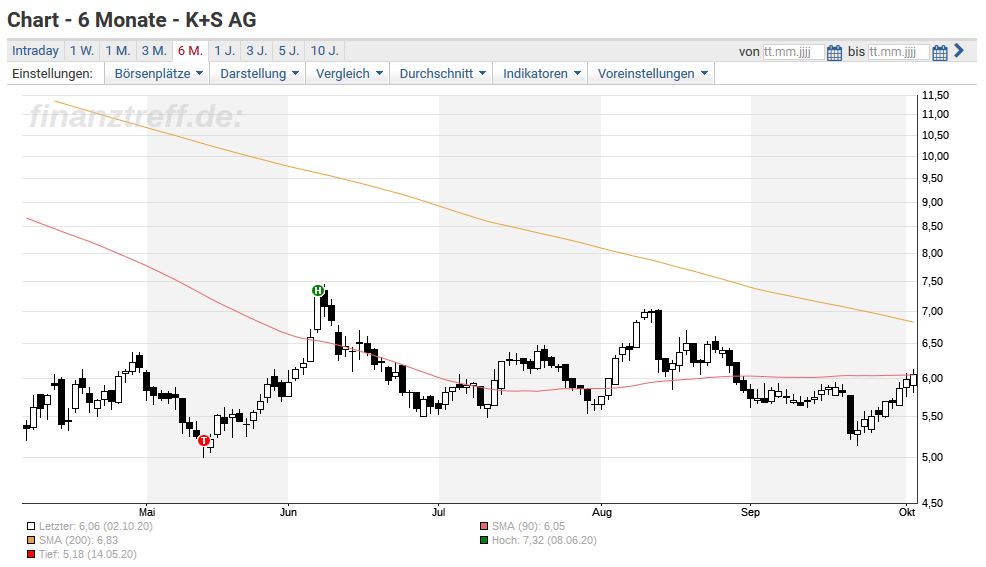Click the 'Jul' x-axis label
Viewport: 986px width, 567px height.
coord(438,512)
